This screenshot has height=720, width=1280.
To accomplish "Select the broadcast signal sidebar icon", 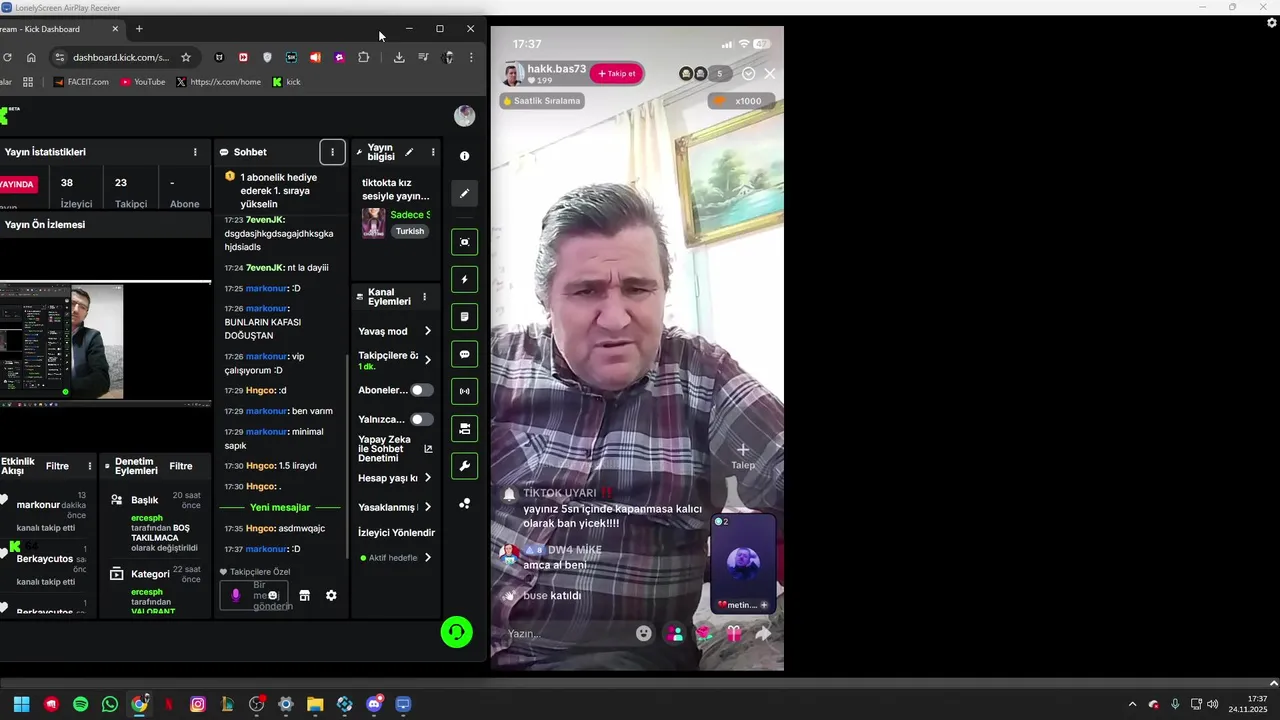I will coord(464,391).
